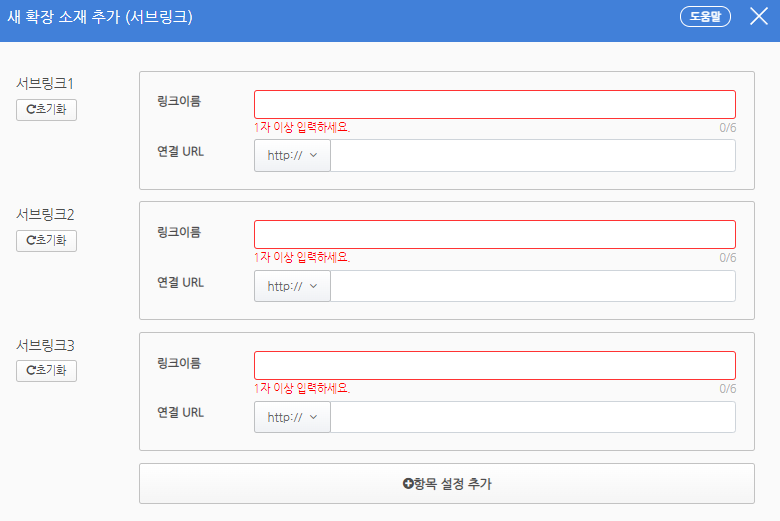Select the 서브링크1 section label
780x521 pixels.
pyautogui.click(x=45, y=83)
